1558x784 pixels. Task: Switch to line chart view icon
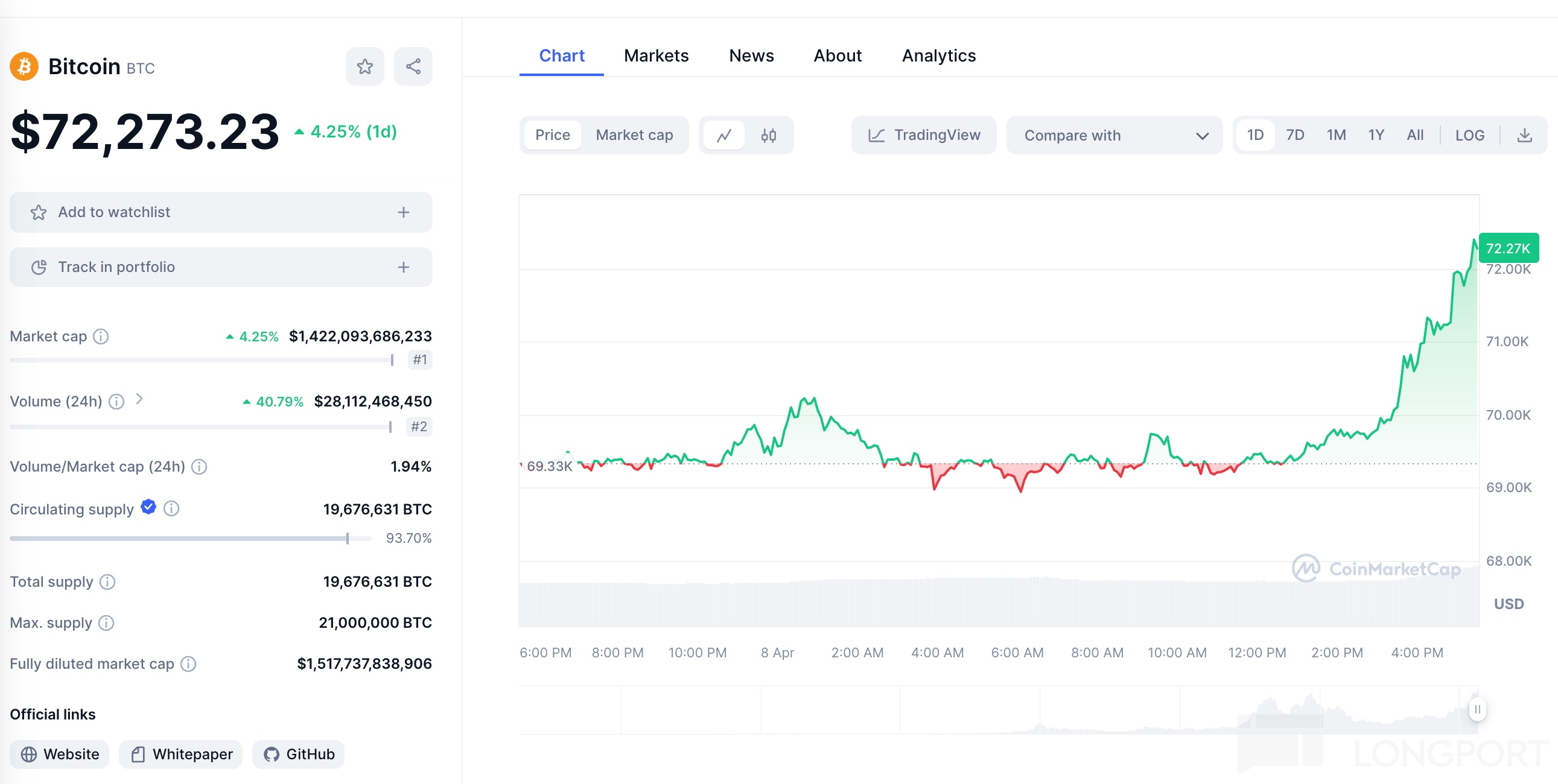coord(724,136)
